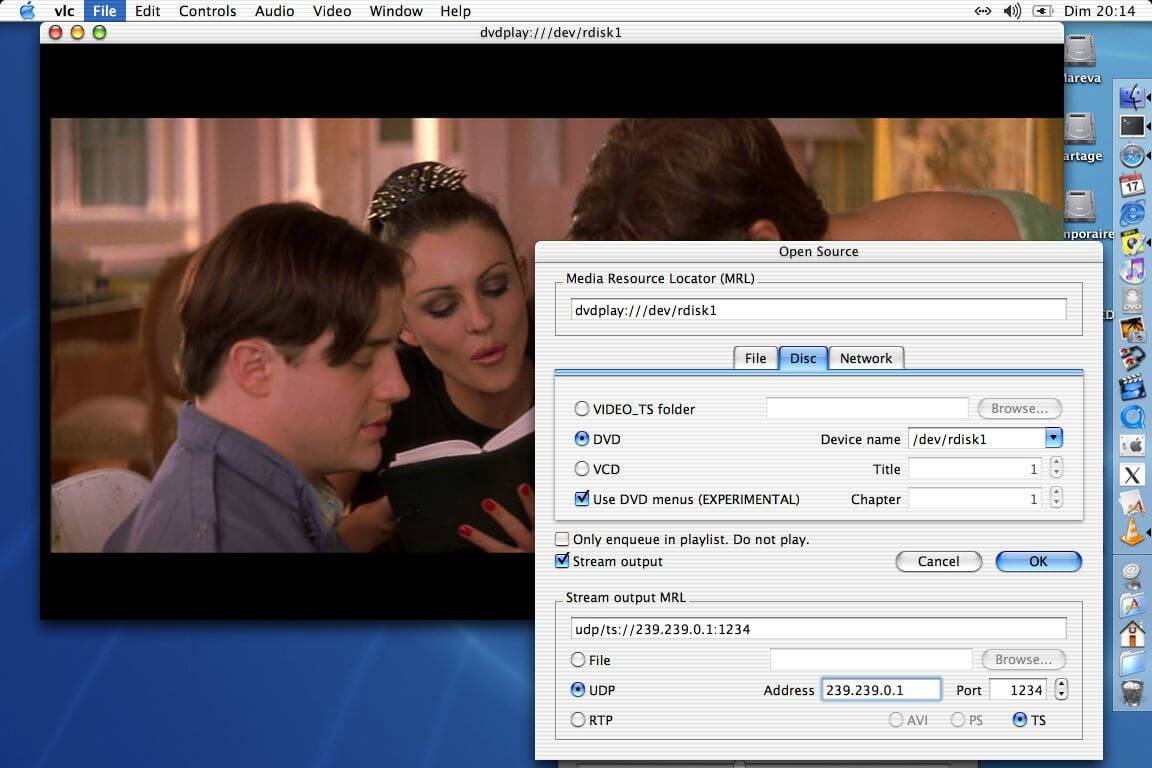Select the RTP streaming radio button

click(578, 719)
